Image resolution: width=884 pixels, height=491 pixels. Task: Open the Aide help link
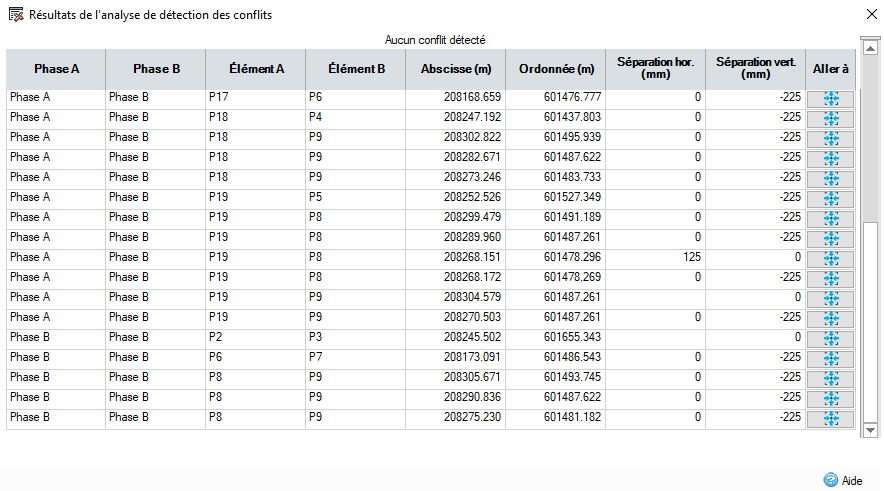click(x=843, y=480)
